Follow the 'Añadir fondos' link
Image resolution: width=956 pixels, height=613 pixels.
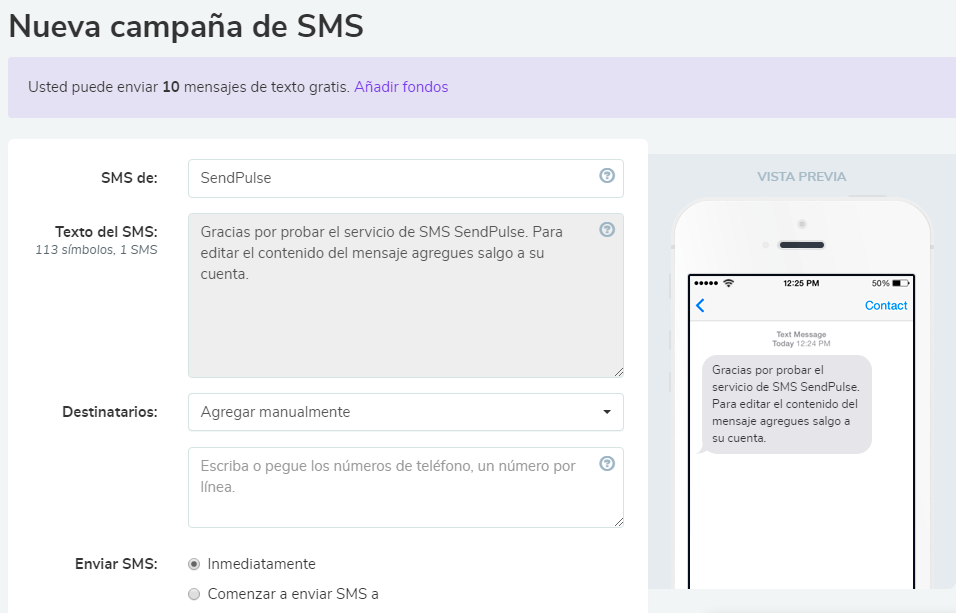(x=401, y=87)
